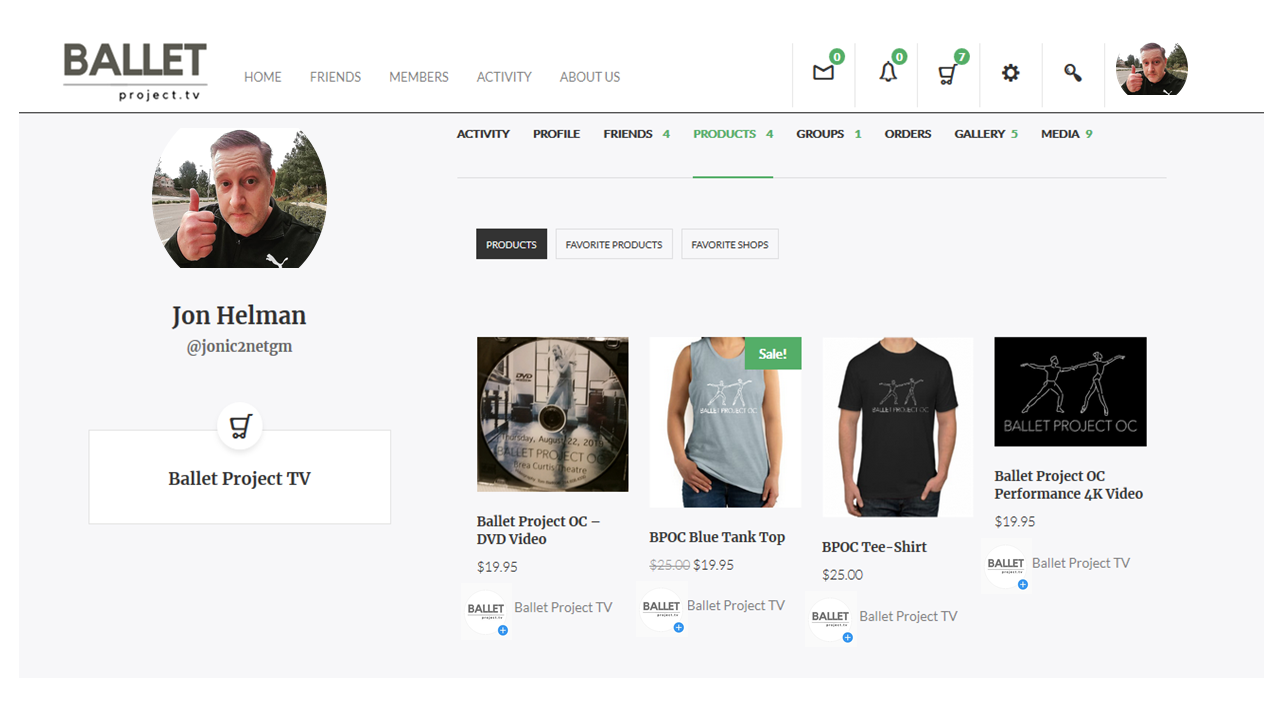
Task: Open FRIENDS in the main navigation
Action: click(x=335, y=77)
